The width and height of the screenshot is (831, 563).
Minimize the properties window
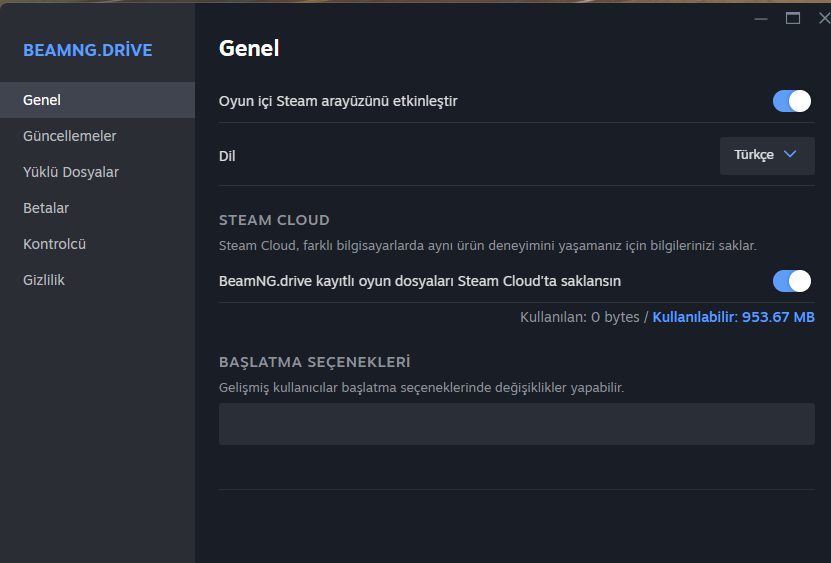coord(762,18)
